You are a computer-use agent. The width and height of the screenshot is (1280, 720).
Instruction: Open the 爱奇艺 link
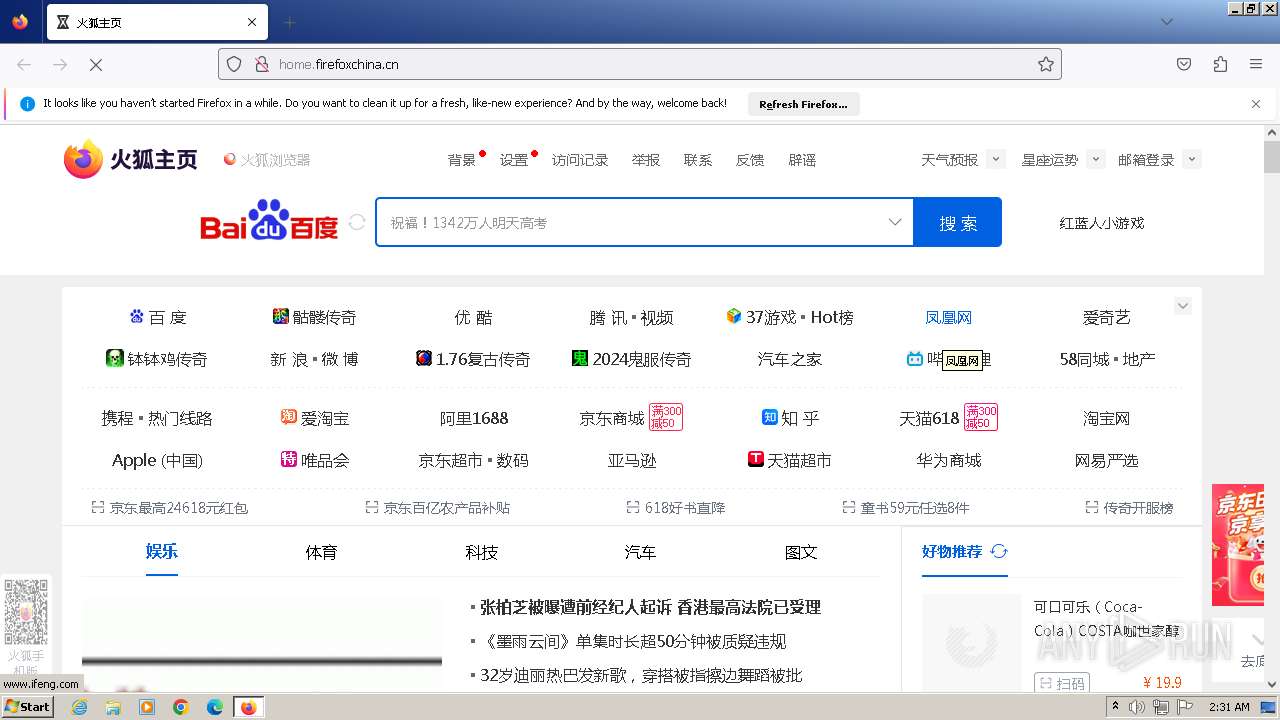pyautogui.click(x=1106, y=317)
